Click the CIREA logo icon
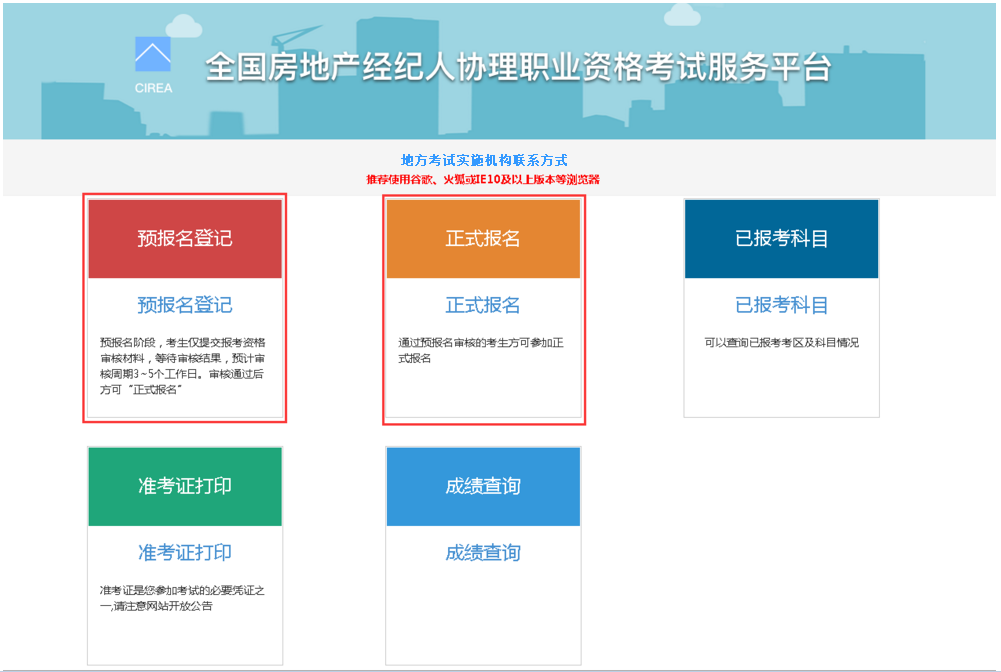The image size is (1001, 672). click(x=153, y=56)
